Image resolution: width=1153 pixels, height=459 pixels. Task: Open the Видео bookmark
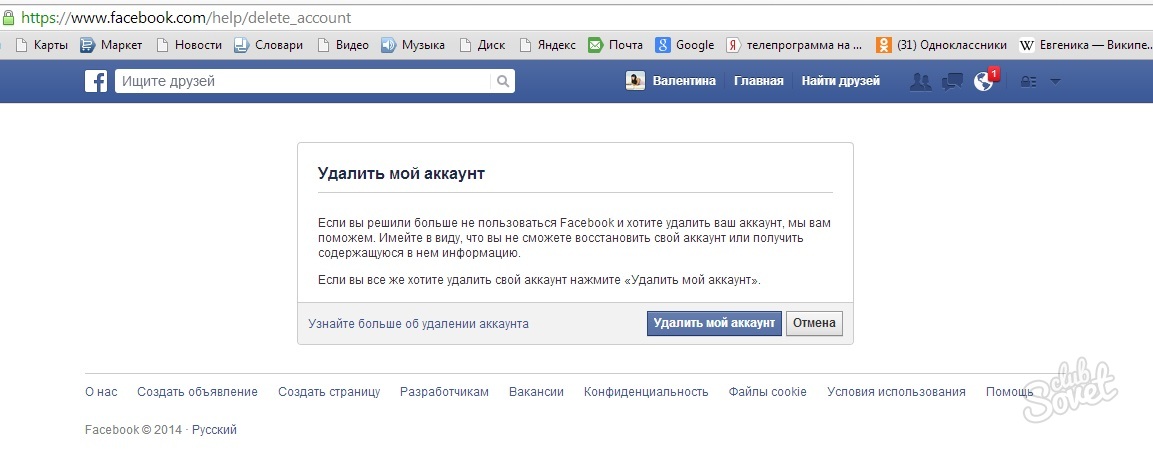click(x=343, y=45)
